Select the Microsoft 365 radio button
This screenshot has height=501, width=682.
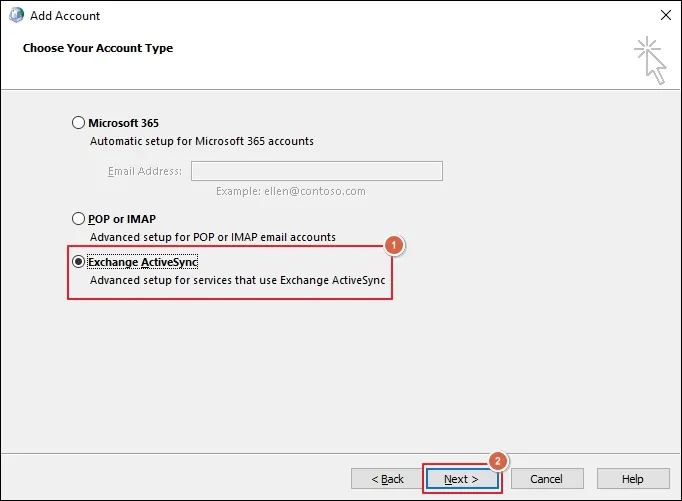(x=78, y=123)
